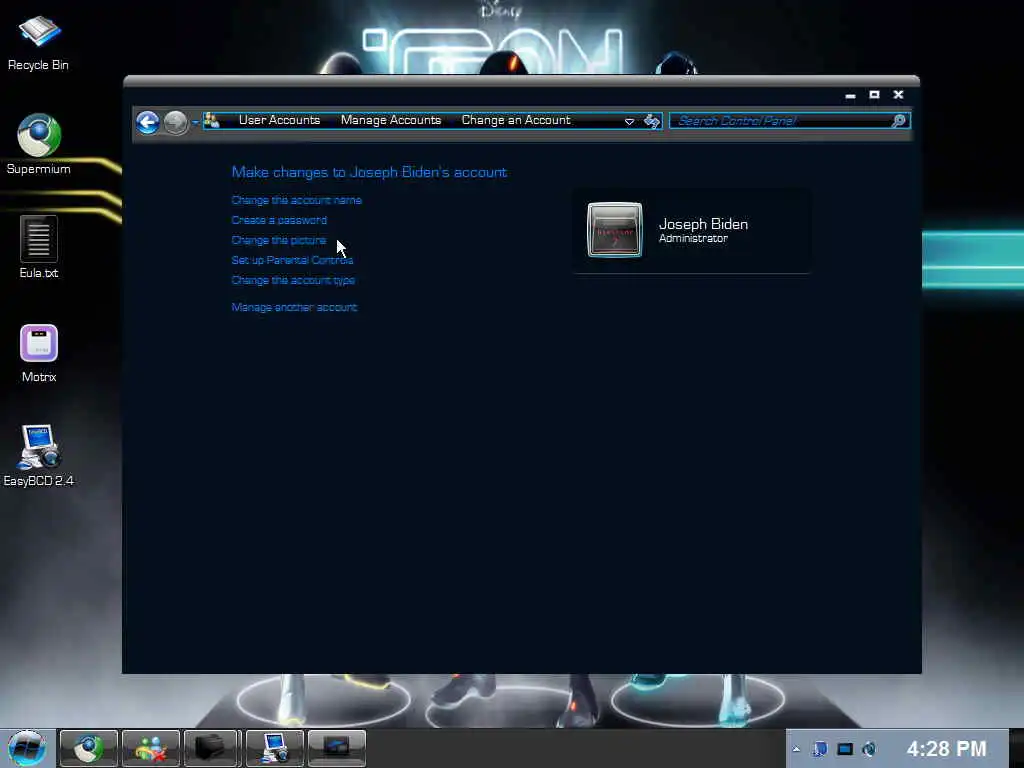Navigate to Manage Accounts breadcrumb
This screenshot has height=768, width=1024.
tap(391, 120)
